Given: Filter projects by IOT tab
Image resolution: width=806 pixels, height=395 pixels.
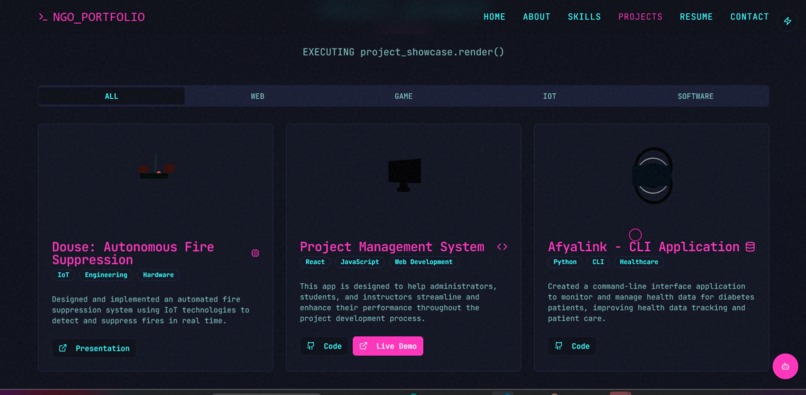Looking at the screenshot, I should pos(549,96).
